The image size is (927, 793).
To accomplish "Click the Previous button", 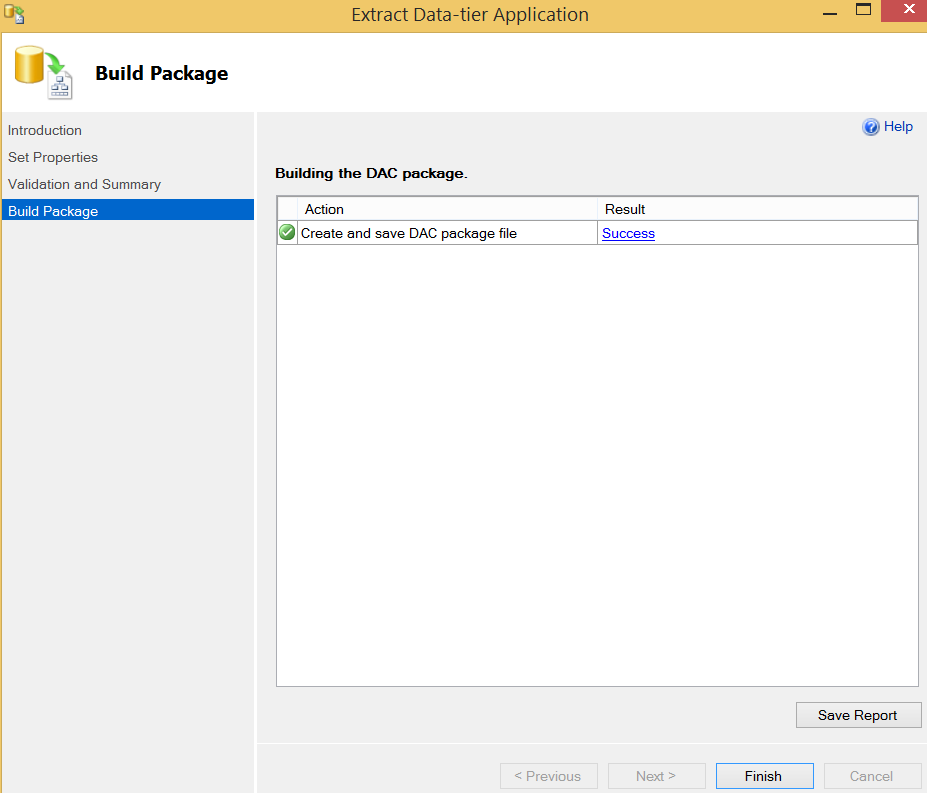I will point(548,776).
